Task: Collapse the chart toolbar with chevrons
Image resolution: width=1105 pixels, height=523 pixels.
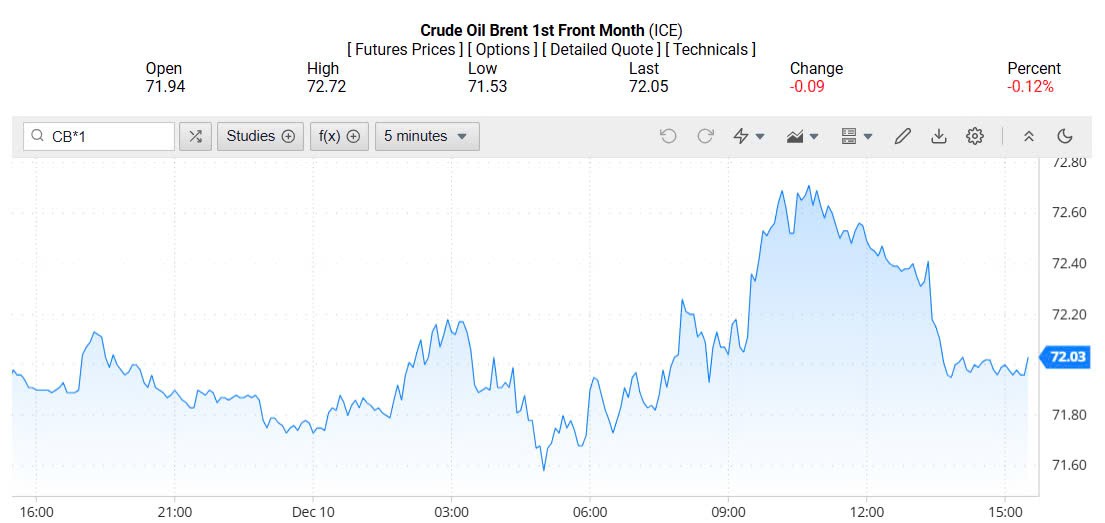Action: click(1028, 136)
